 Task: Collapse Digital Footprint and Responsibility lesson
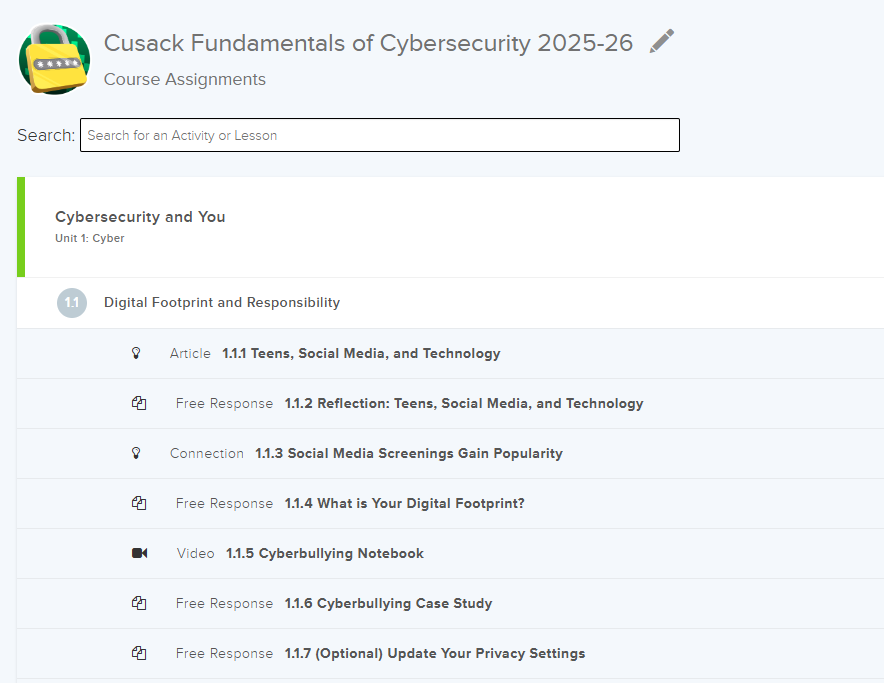(222, 302)
